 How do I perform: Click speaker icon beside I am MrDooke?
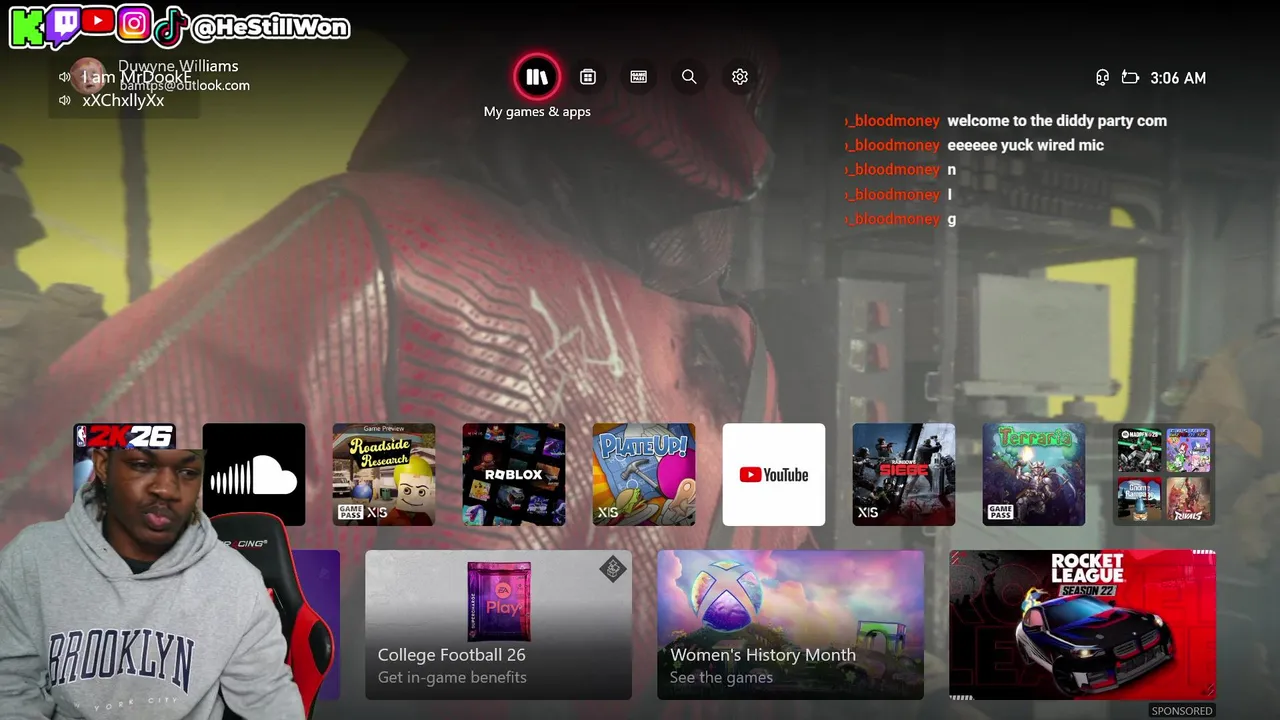click(x=65, y=77)
